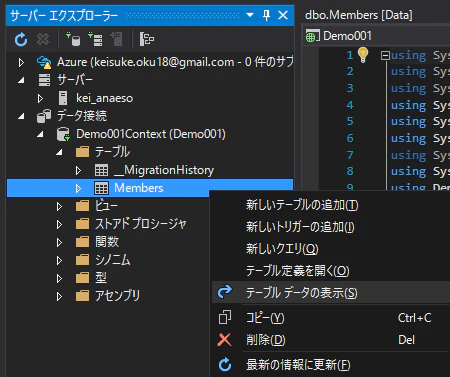This screenshot has height=377, width=450.
Task: Click the 型 folder icon
Action: (x=82, y=278)
